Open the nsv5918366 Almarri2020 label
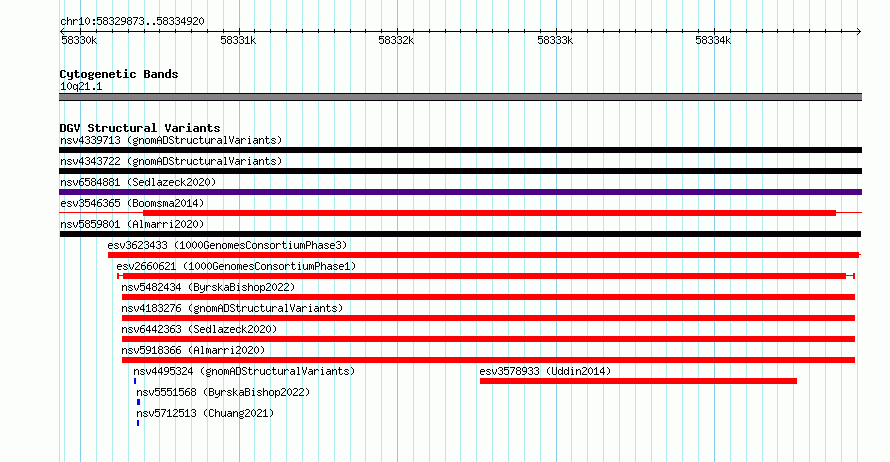890x462 pixels. point(193,350)
